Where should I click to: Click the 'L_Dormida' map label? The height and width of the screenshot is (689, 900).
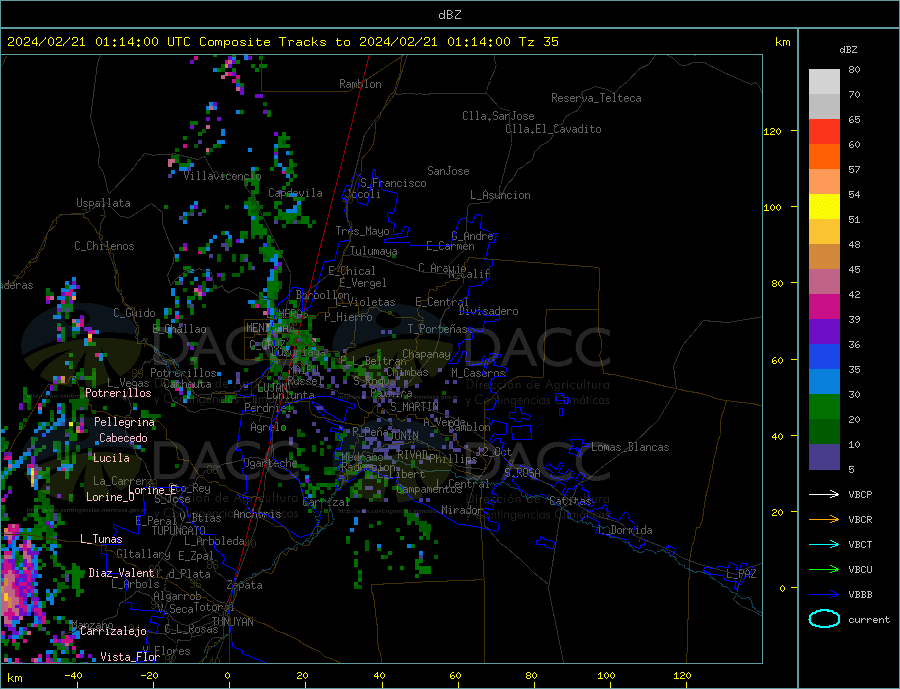pyautogui.click(x=626, y=530)
